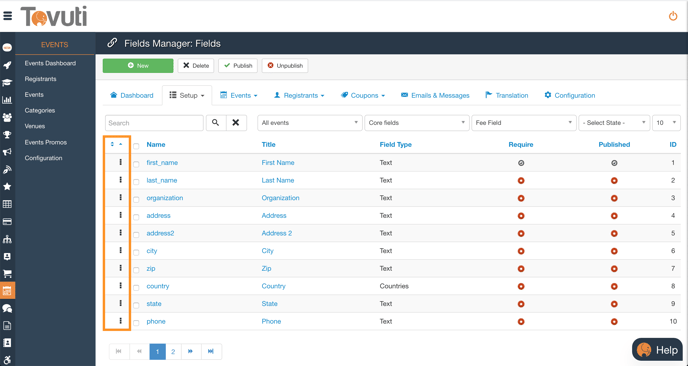
Task: Open the star sidebar icon
Action: click(x=7, y=187)
